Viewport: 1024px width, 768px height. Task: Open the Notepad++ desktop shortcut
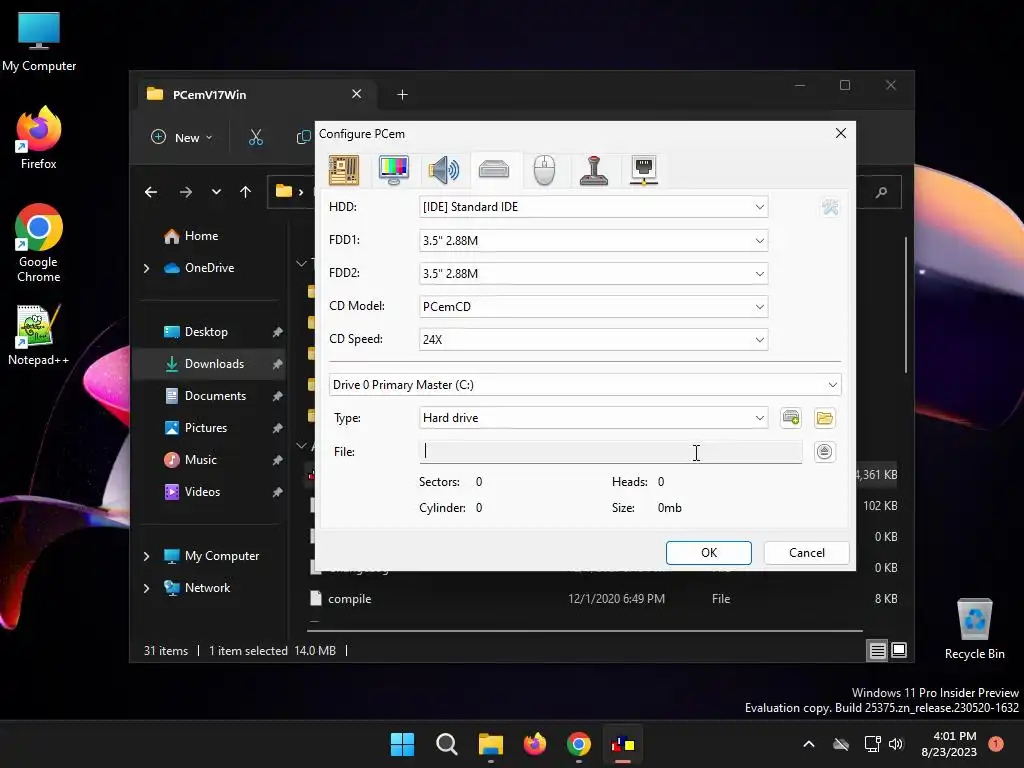click(39, 335)
